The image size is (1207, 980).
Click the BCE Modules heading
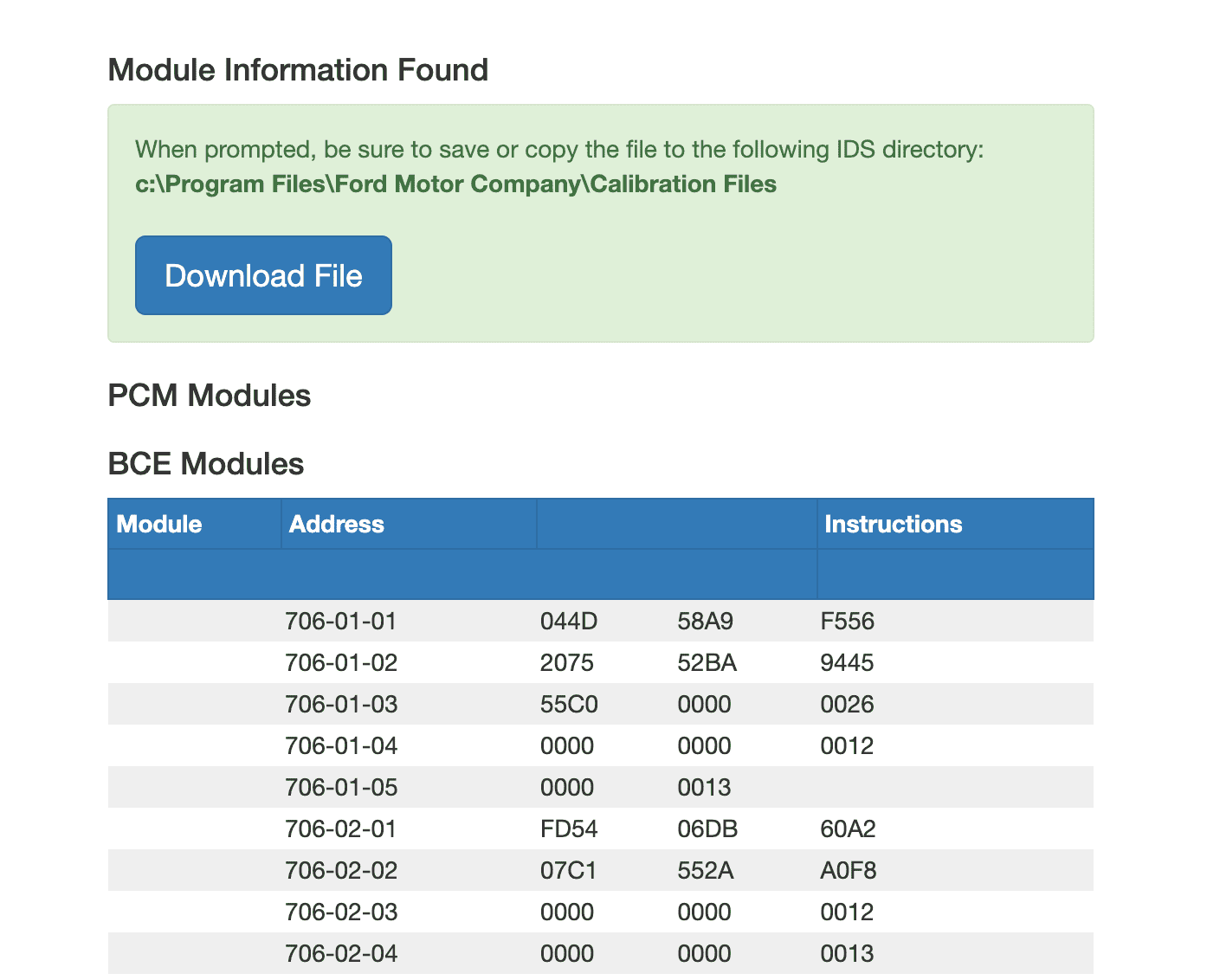(x=205, y=463)
